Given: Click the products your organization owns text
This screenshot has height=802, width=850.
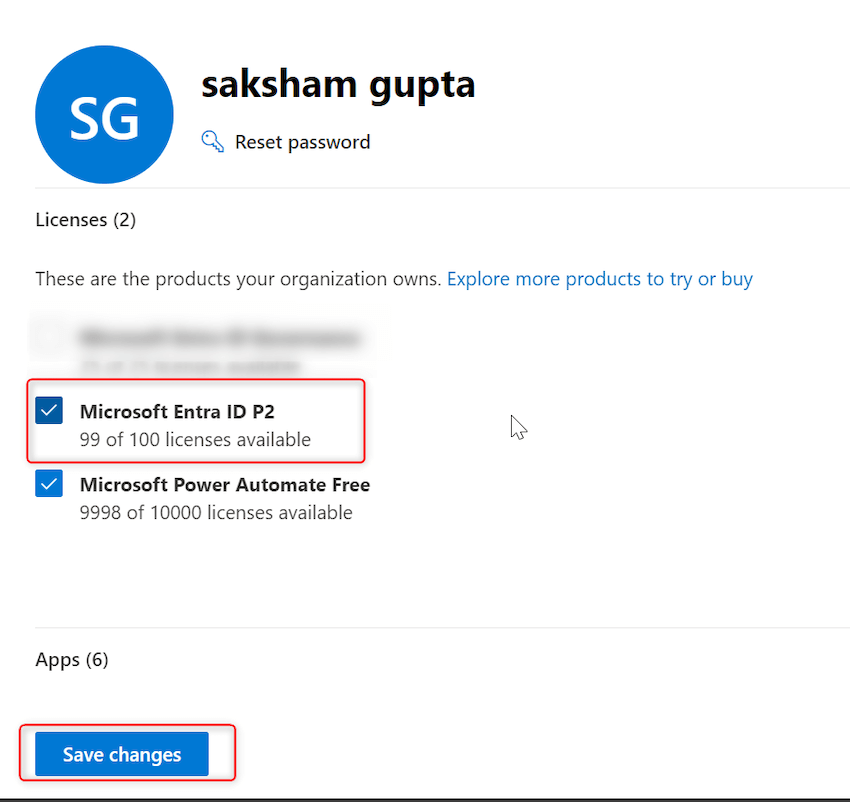Looking at the screenshot, I should point(238,279).
